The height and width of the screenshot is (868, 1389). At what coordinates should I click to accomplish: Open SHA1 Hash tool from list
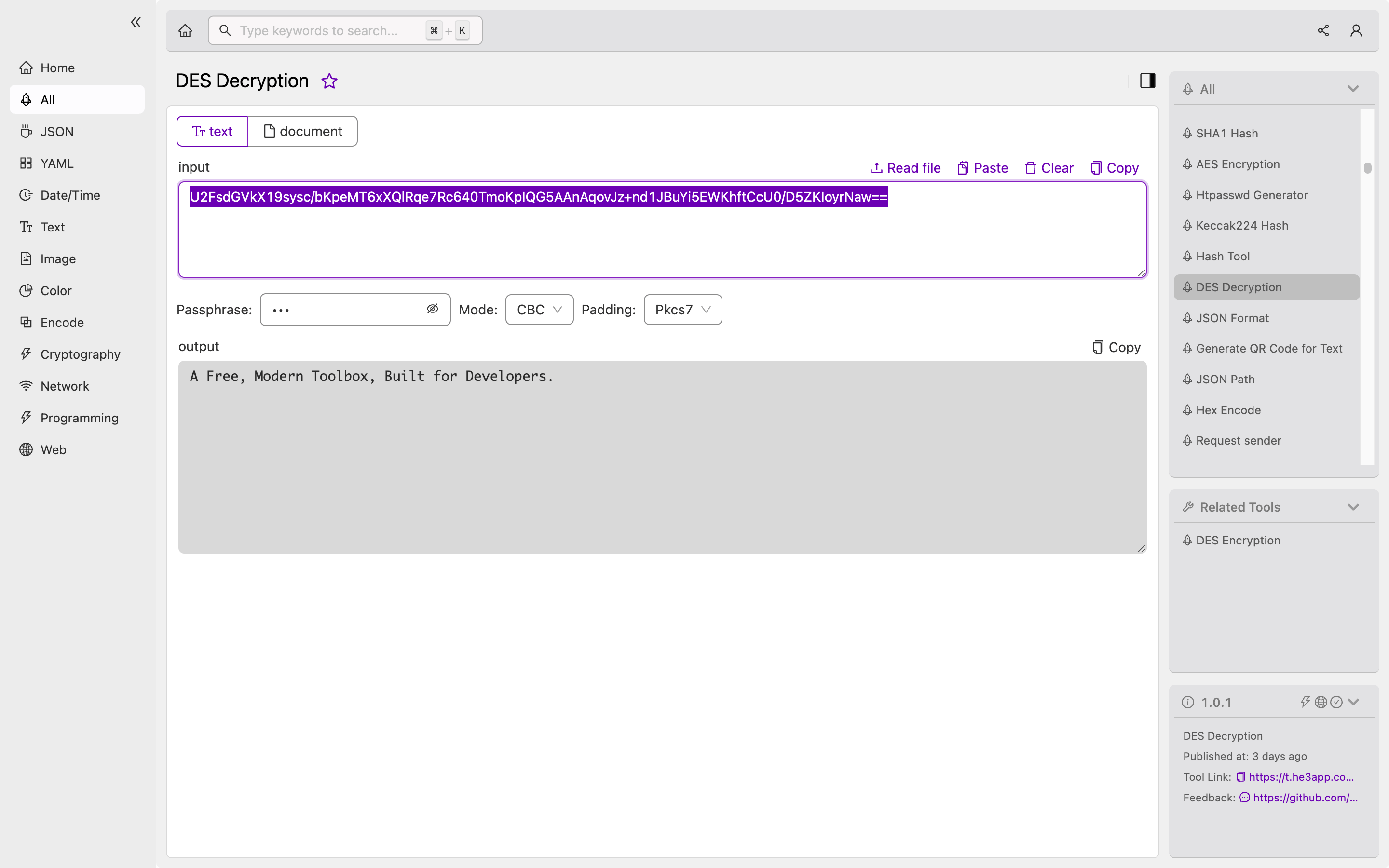click(1267, 133)
